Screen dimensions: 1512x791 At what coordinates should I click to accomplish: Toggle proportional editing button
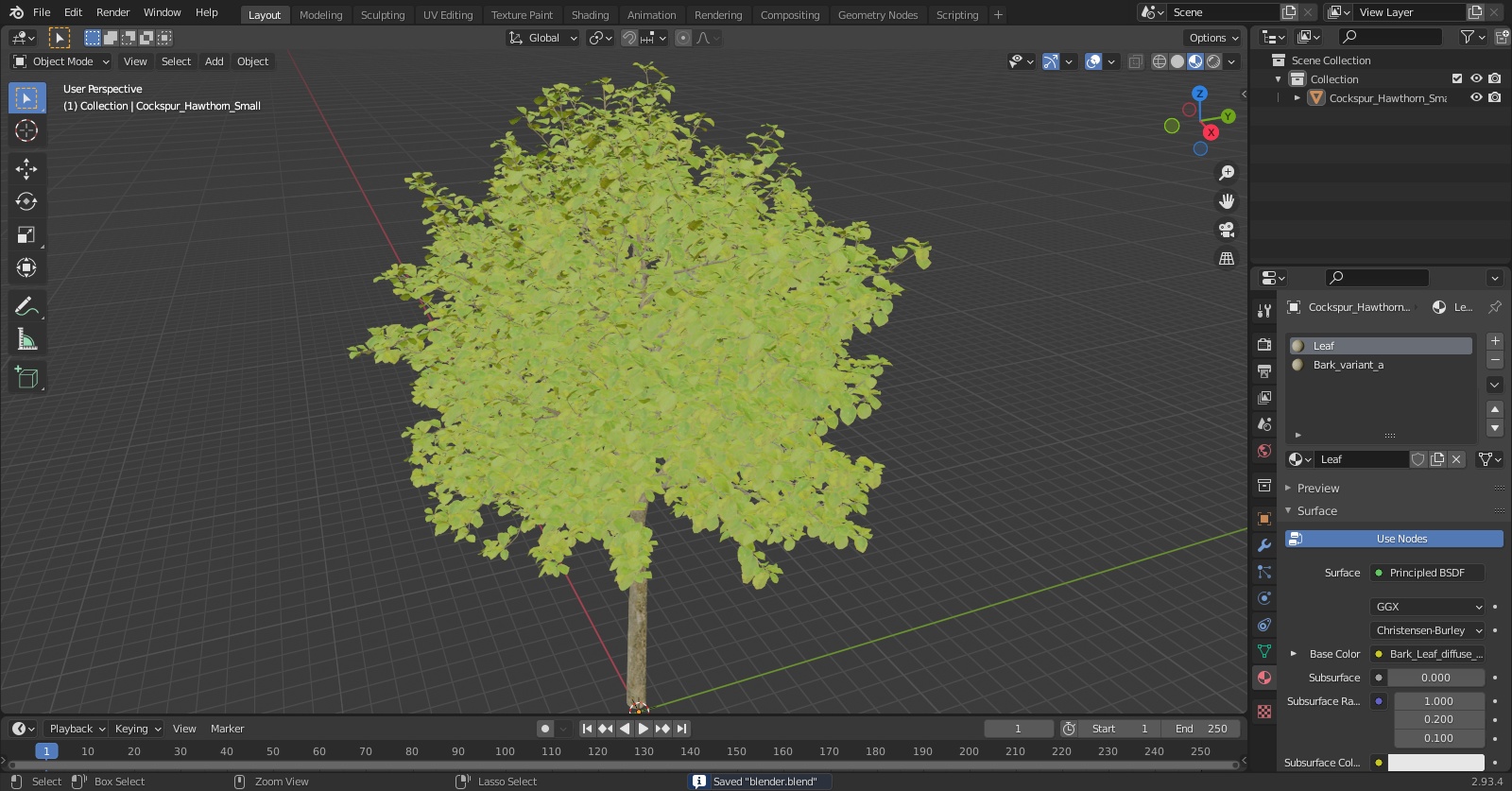pyautogui.click(x=682, y=38)
